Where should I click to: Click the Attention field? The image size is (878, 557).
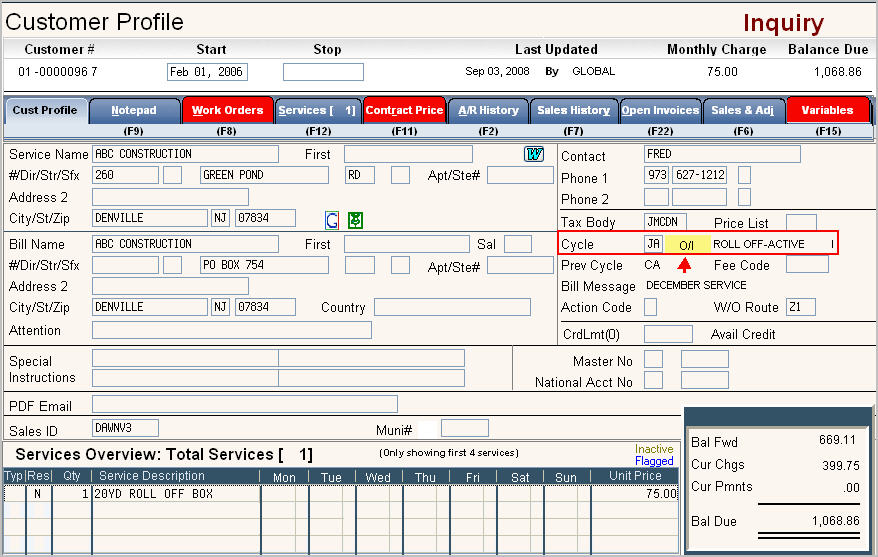pyautogui.click(x=232, y=330)
